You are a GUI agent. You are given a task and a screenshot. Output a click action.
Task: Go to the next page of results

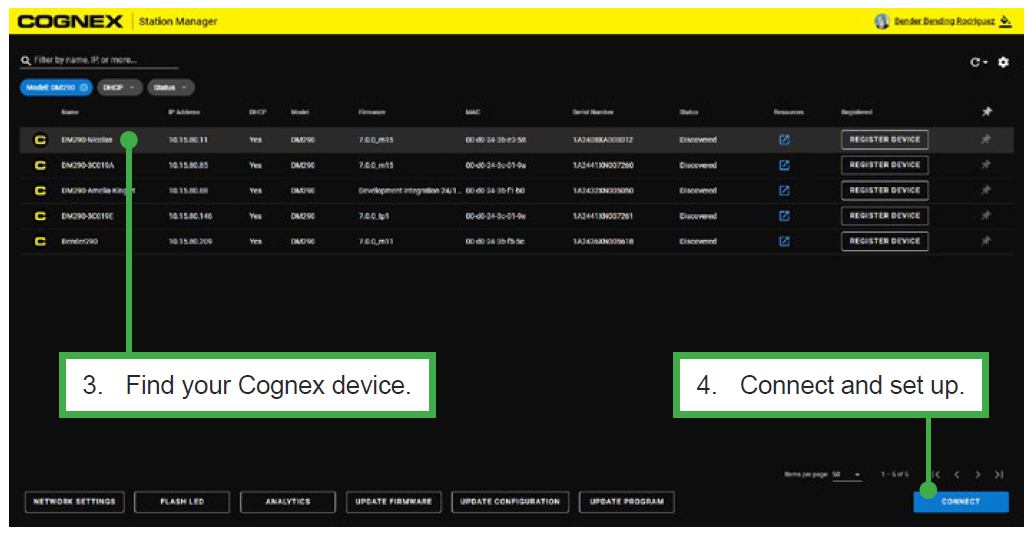pos(978,474)
